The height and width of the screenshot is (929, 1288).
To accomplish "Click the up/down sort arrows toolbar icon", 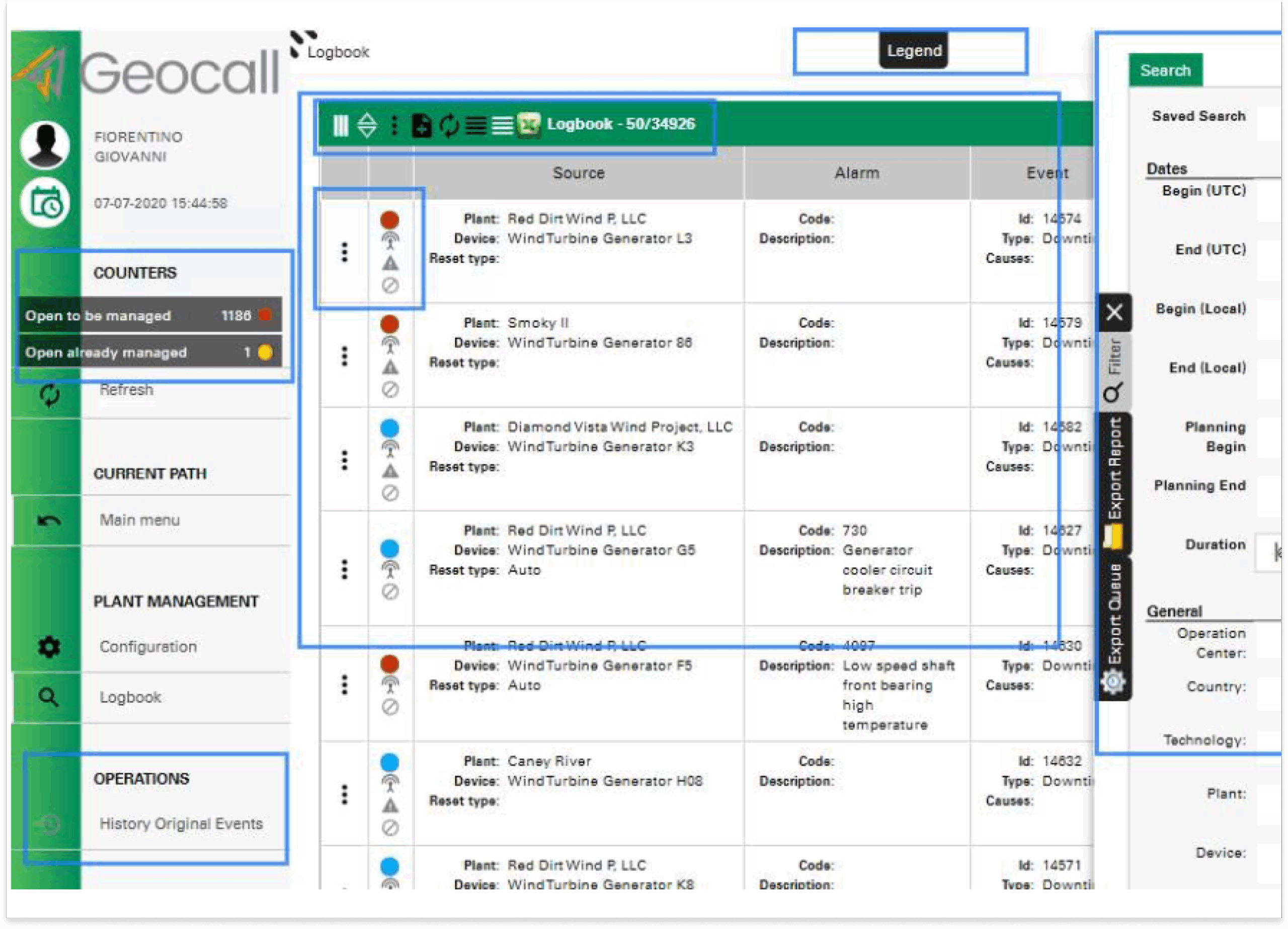I will [x=367, y=125].
